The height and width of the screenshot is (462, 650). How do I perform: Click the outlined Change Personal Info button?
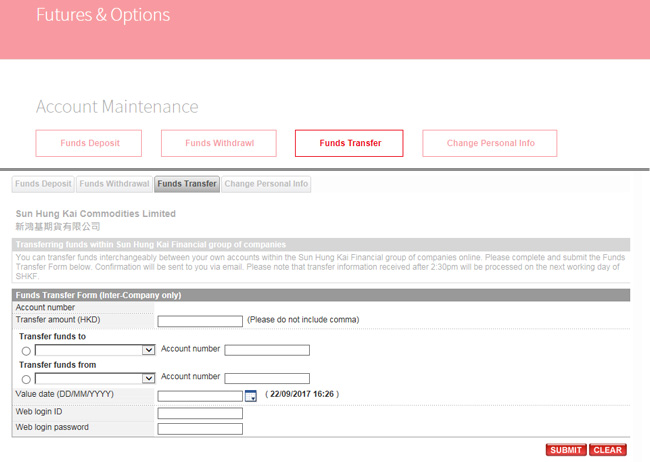tap(490, 143)
